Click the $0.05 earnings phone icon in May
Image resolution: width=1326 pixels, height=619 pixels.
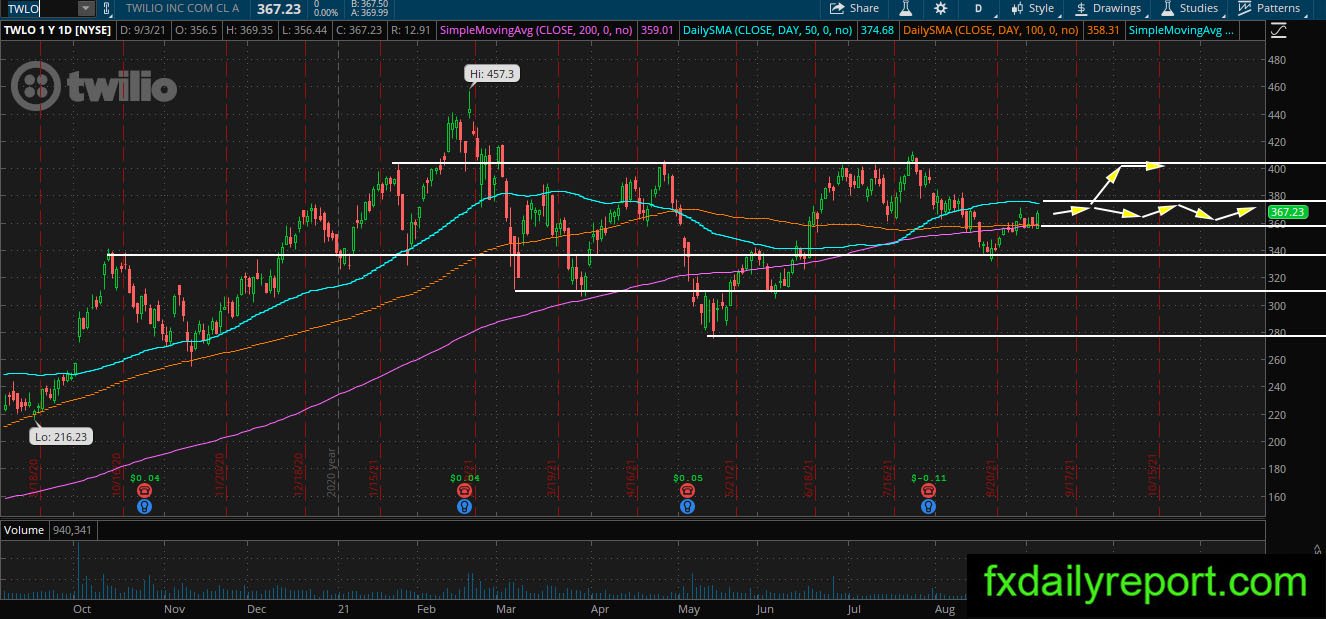(x=687, y=491)
